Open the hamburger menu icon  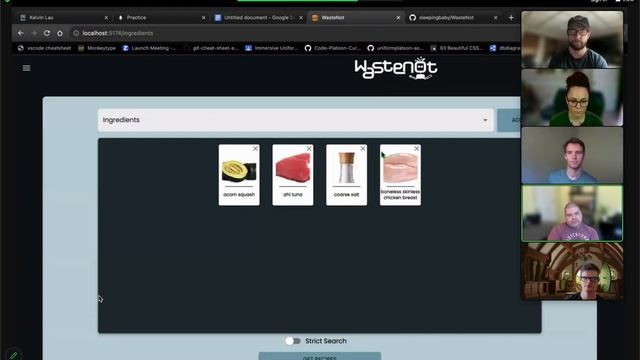27,68
